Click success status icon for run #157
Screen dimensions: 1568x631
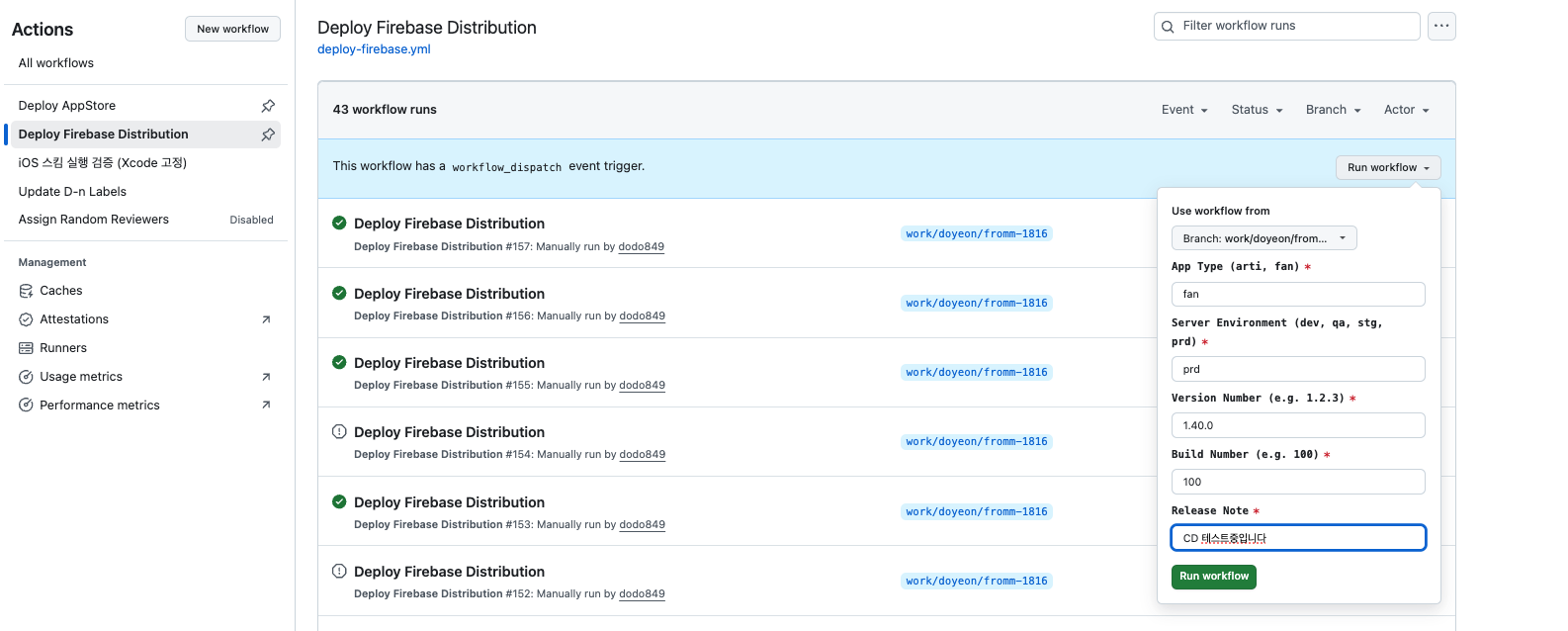[339, 223]
